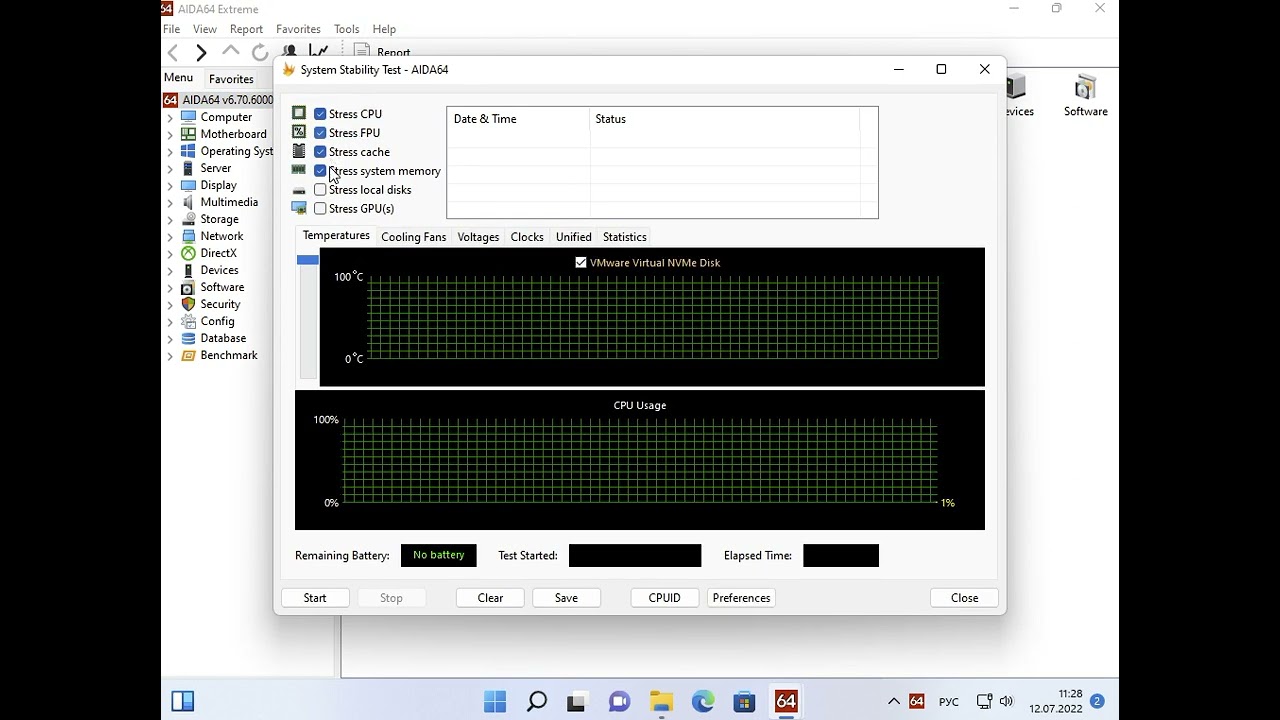Expand the Server tree node
This screenshot has height=720, width=1280.
click(x=169, y=169)
